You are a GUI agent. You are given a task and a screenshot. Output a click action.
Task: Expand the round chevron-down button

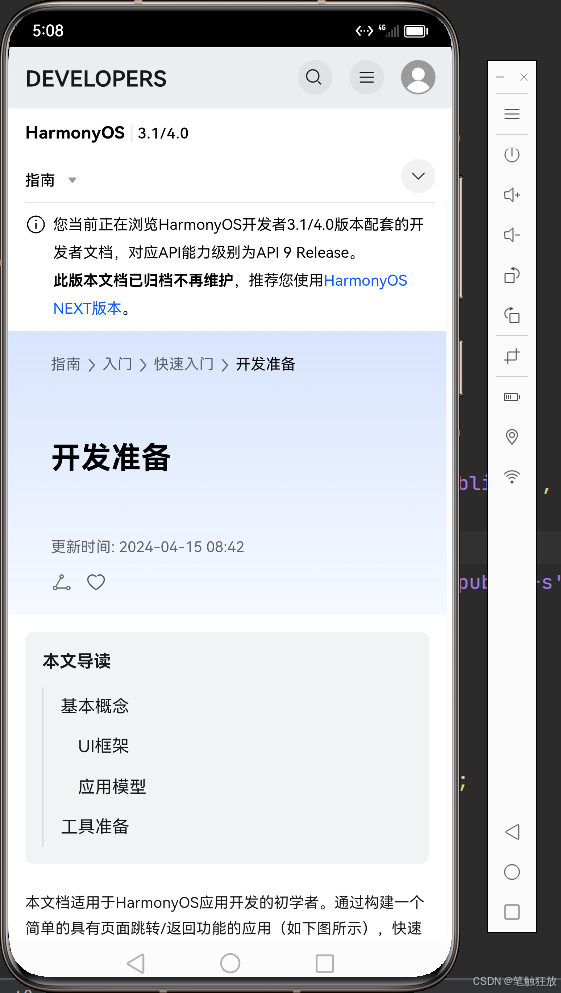[x=418, y=176]
